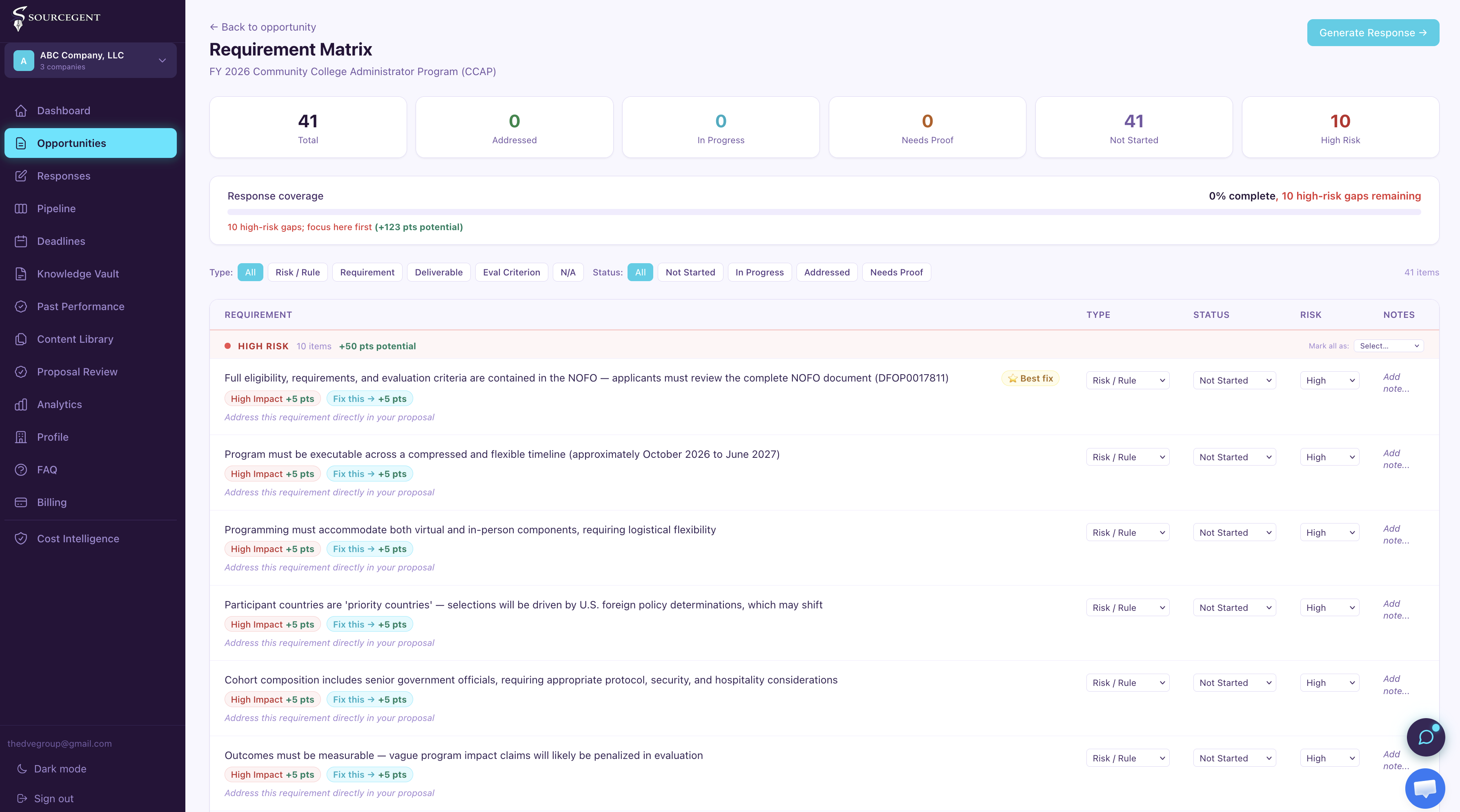Click the Opportunities document icon
Image resolution: width=1460 pixels, height=812 pixels.
[21, 143]
